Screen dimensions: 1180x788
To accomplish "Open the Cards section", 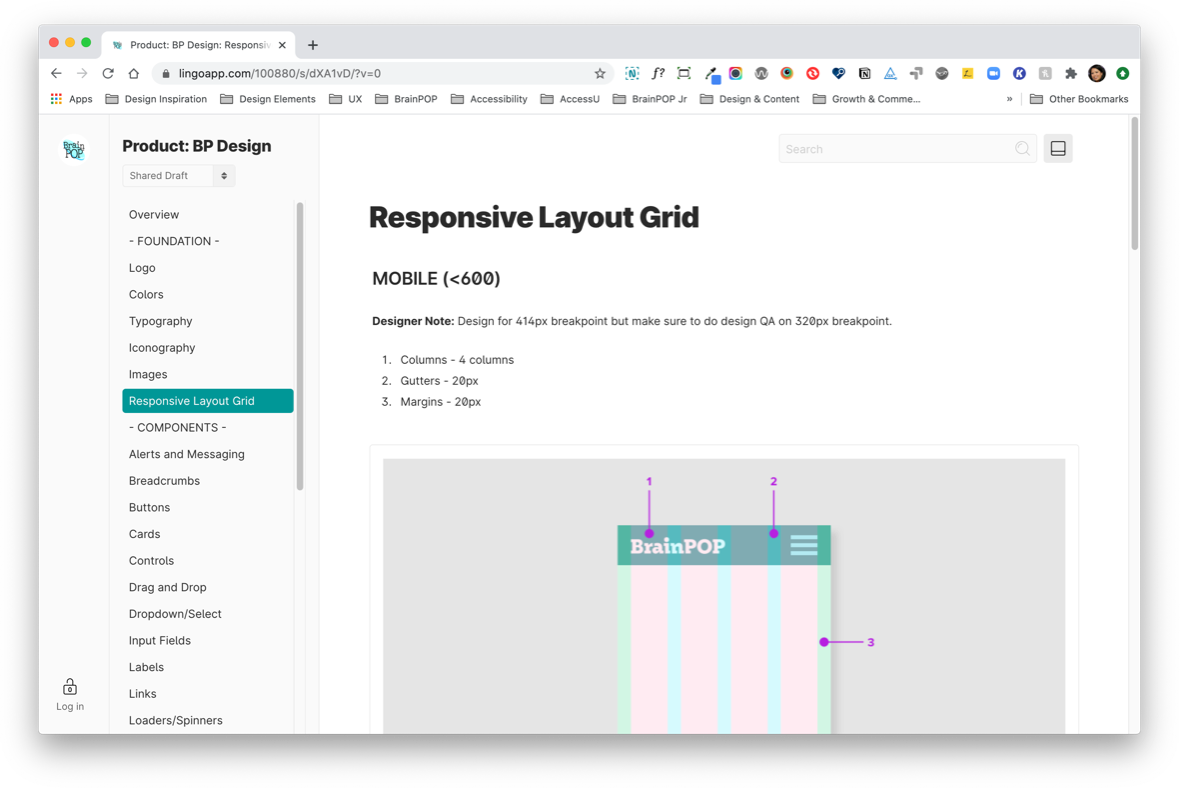I will click(144, 534).
